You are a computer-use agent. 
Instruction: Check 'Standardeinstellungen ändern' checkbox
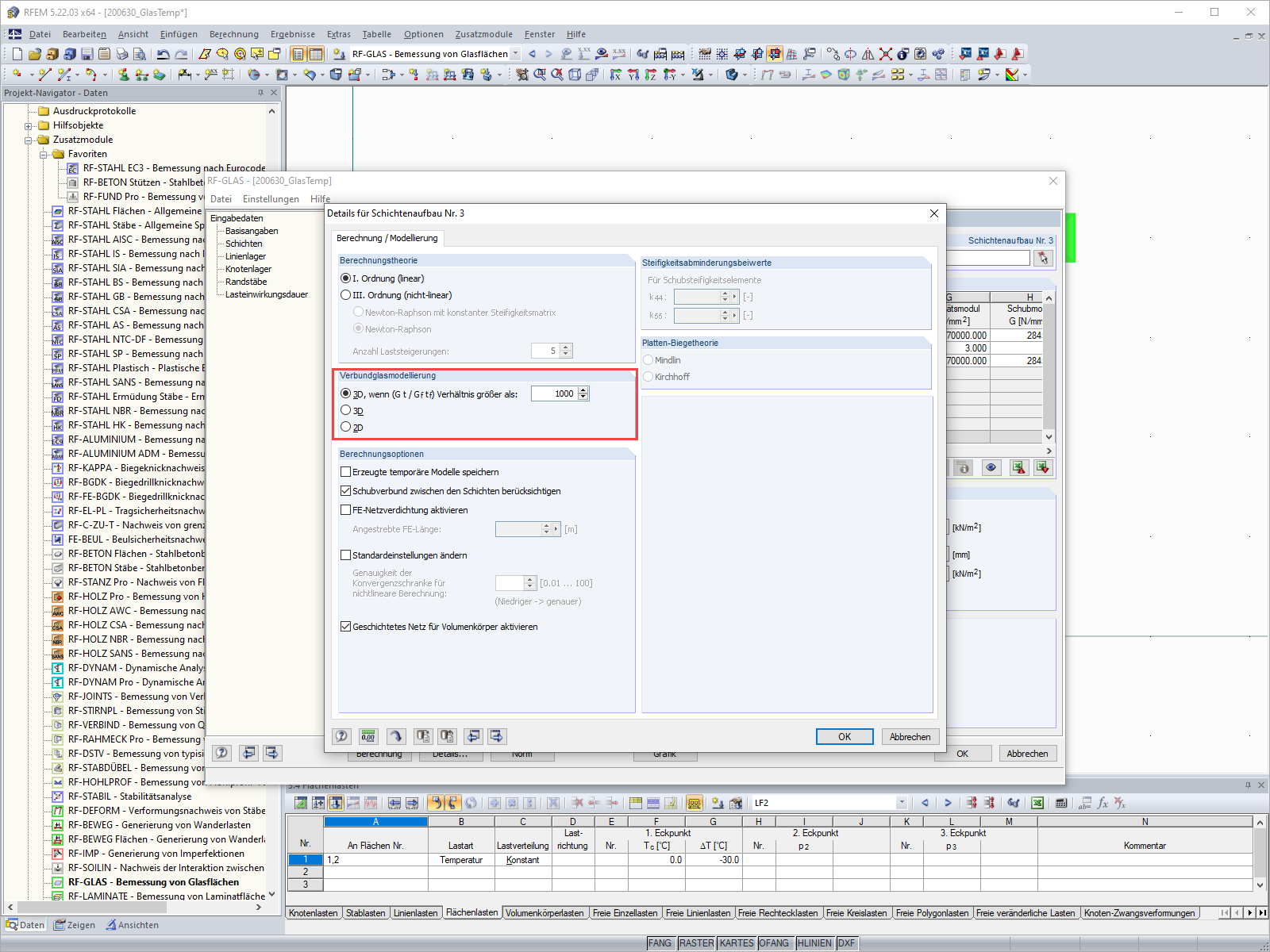point(346,555)
